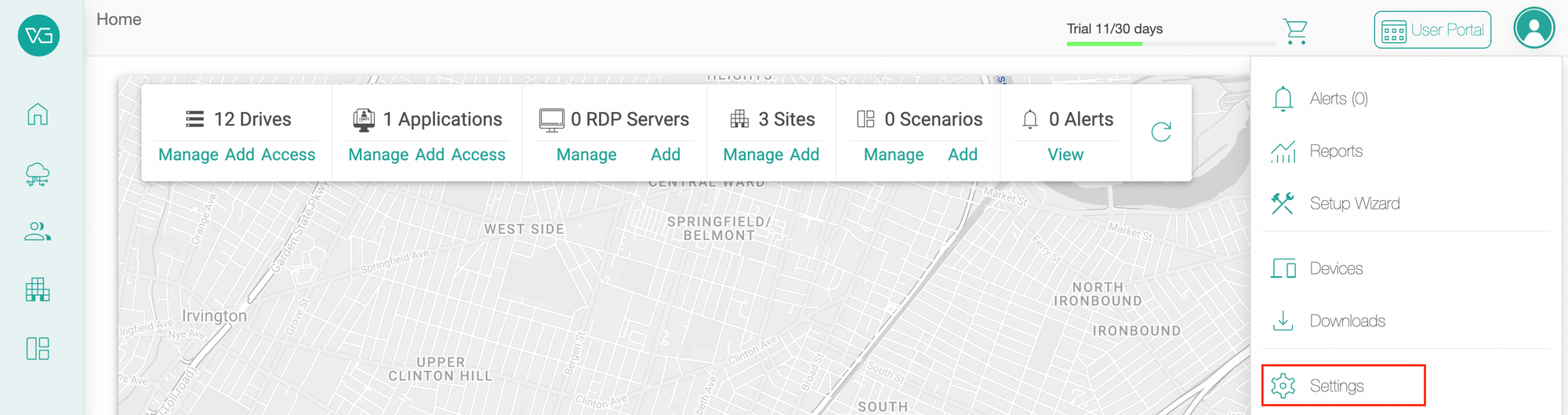1568x415 pixels.
Task: Click the user profile avatar icon
Action: [x=1534, y=28]
